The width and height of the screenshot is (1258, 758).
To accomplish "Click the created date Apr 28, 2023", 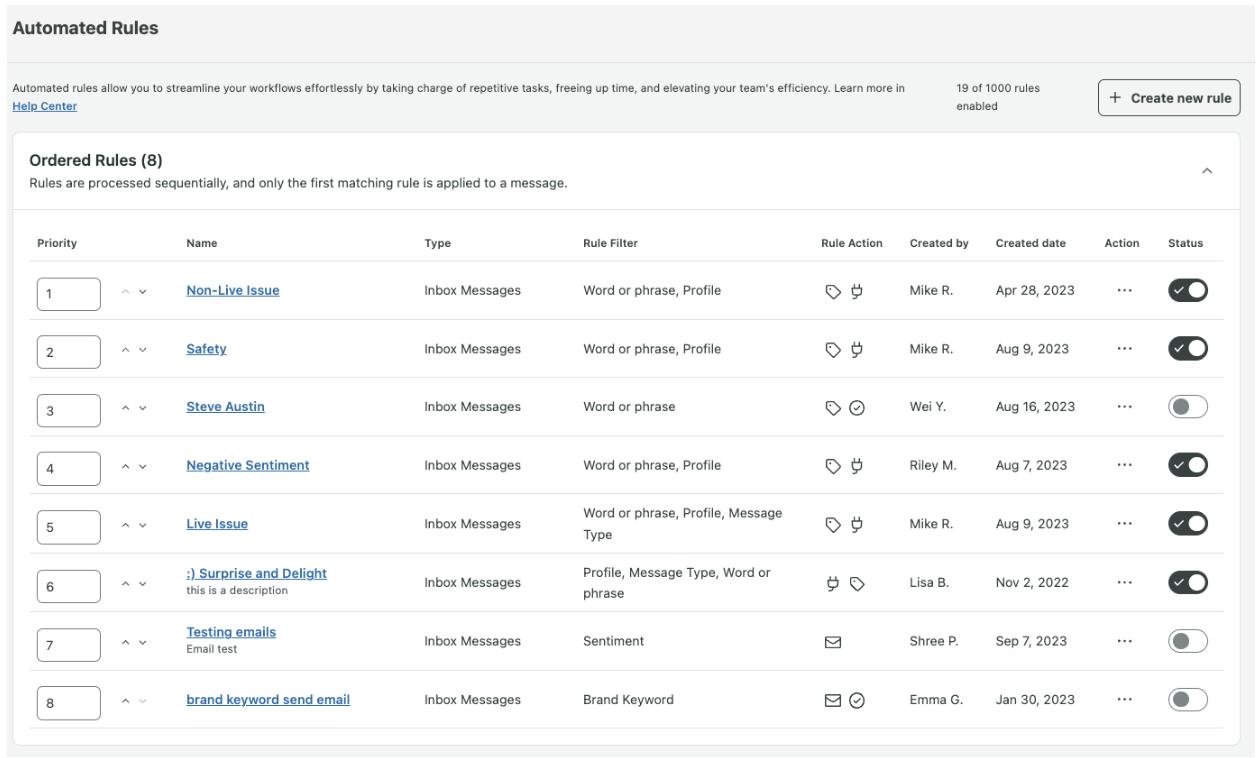I will click(1035, 290).
